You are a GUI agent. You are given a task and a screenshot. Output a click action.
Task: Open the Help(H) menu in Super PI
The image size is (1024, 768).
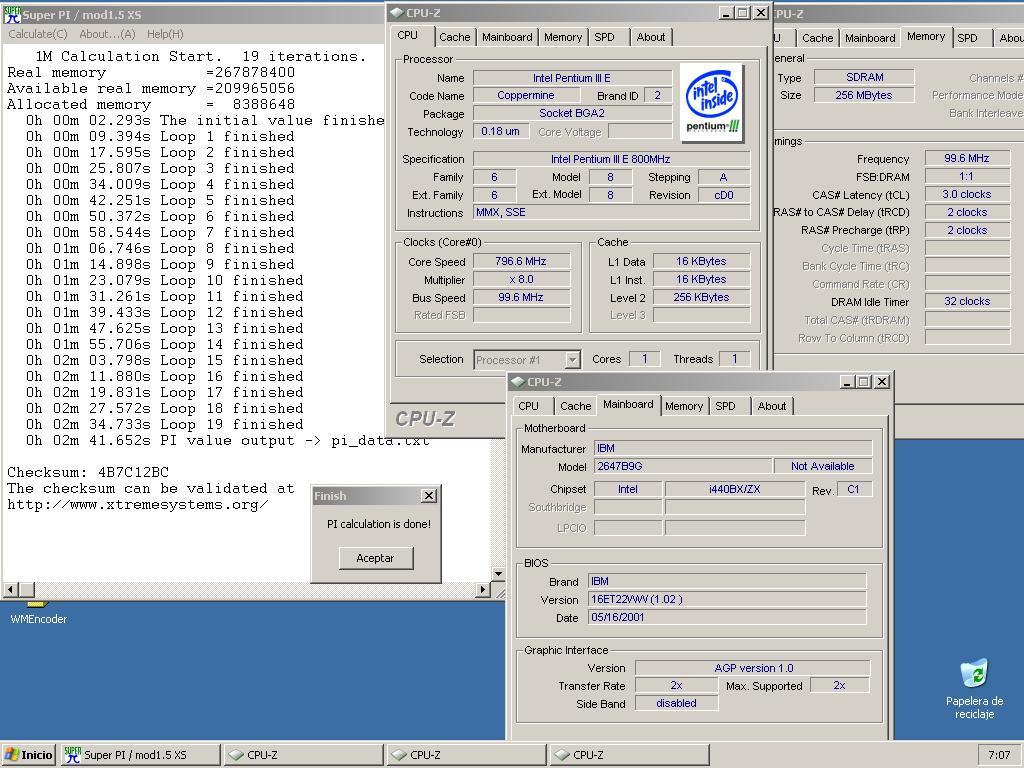(165, 34)
